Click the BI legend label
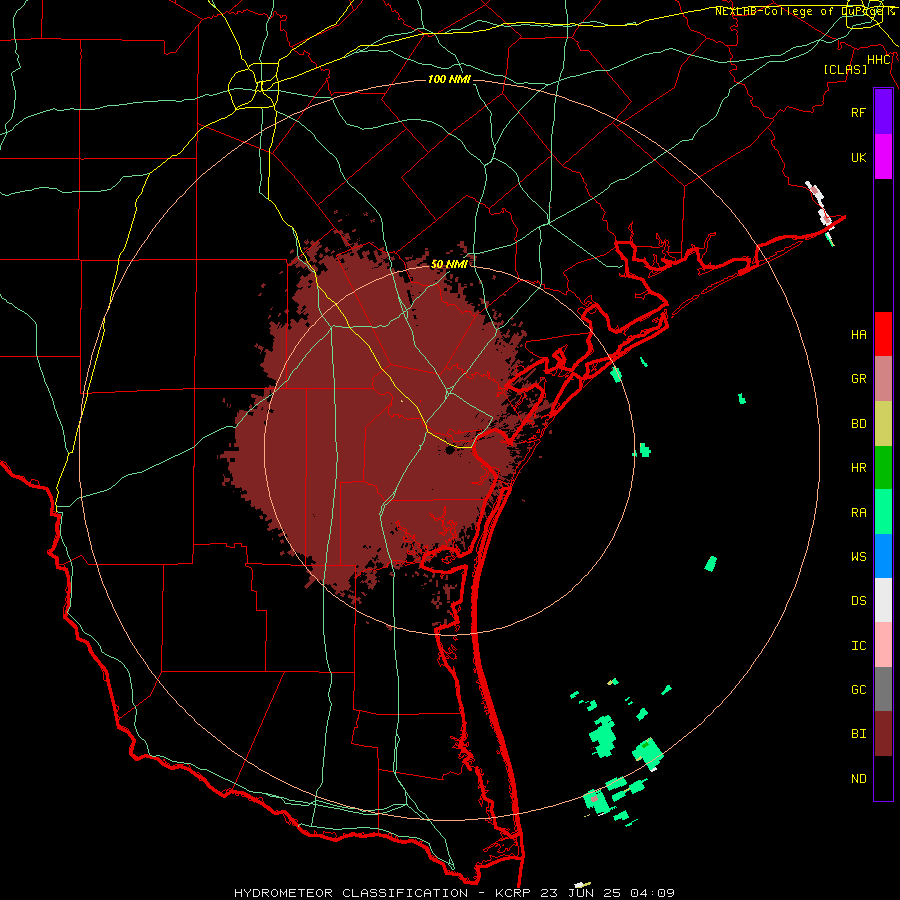This screenshot has width=900, height=900. click(x=858, y=734)
